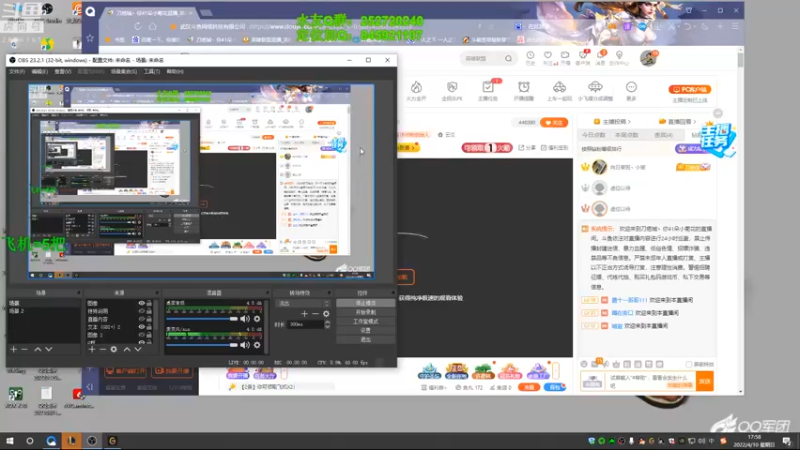This screenshot has height=450, width=800.
Task: Open the 查看(V) menu in OBS
Action: tap(63, 72)
